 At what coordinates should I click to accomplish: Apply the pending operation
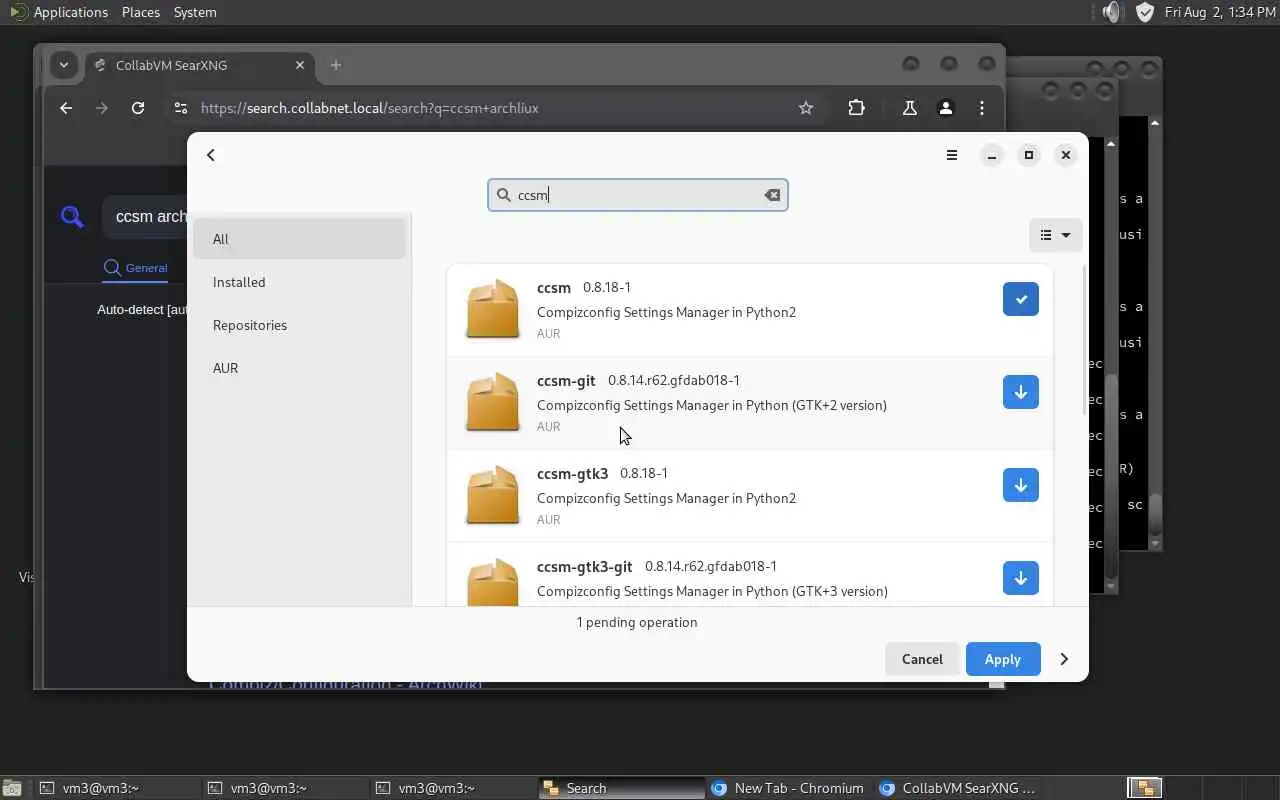1002,659
